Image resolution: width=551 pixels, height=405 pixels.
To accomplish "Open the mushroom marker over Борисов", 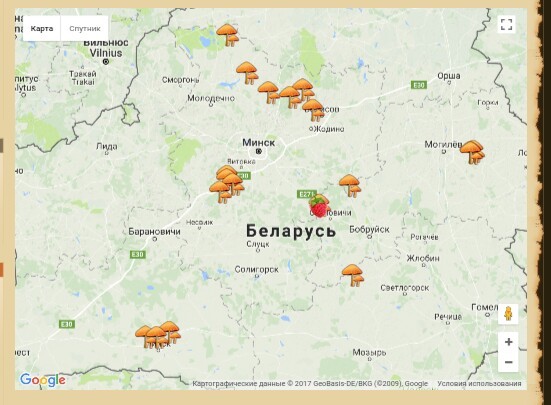I will pos(313,110).
